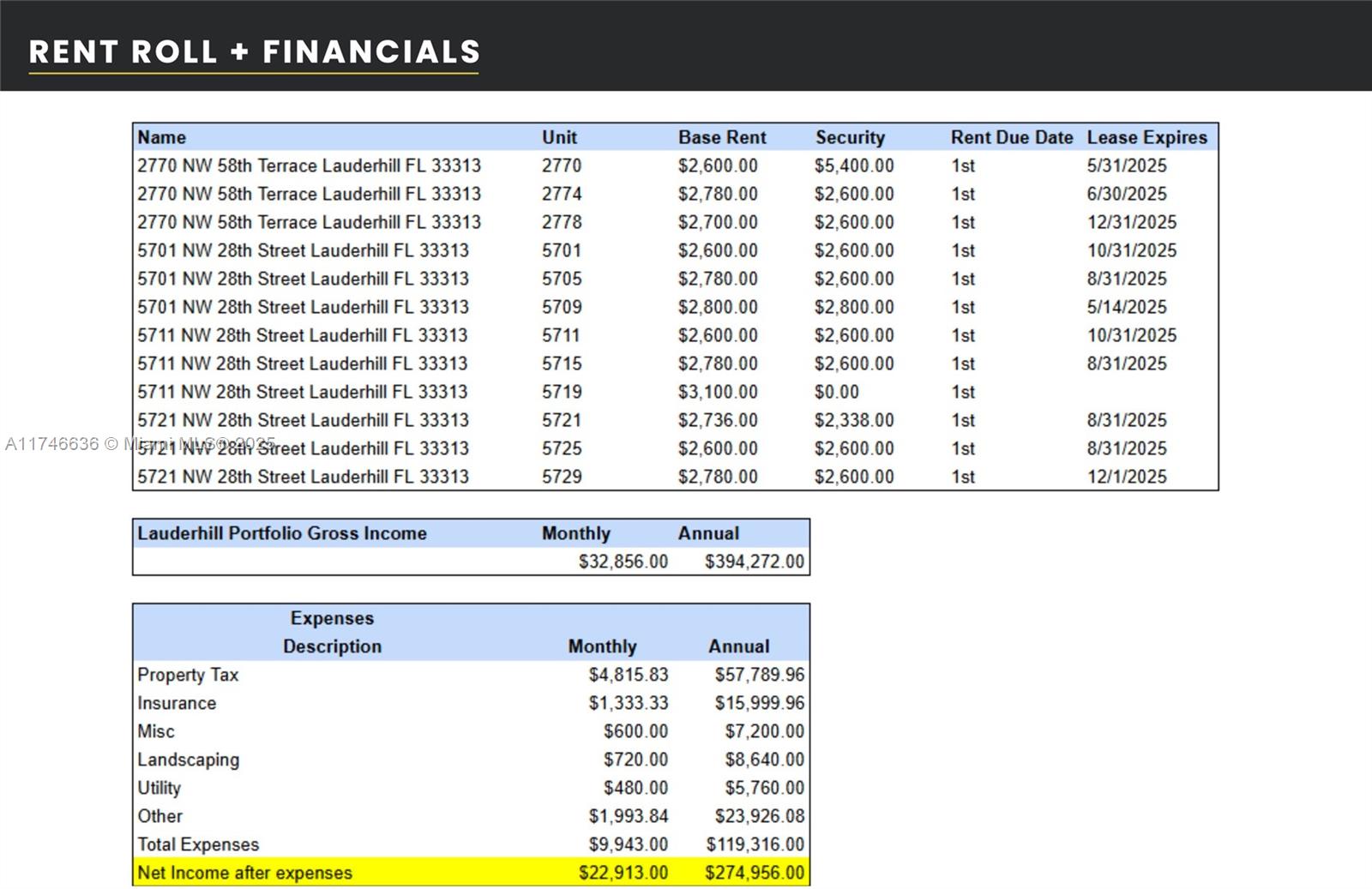This screenshot has width=1372, height=889.
Task: Select the Insurance annual amount $15,999.96
Action: click(x=759, y=703)
